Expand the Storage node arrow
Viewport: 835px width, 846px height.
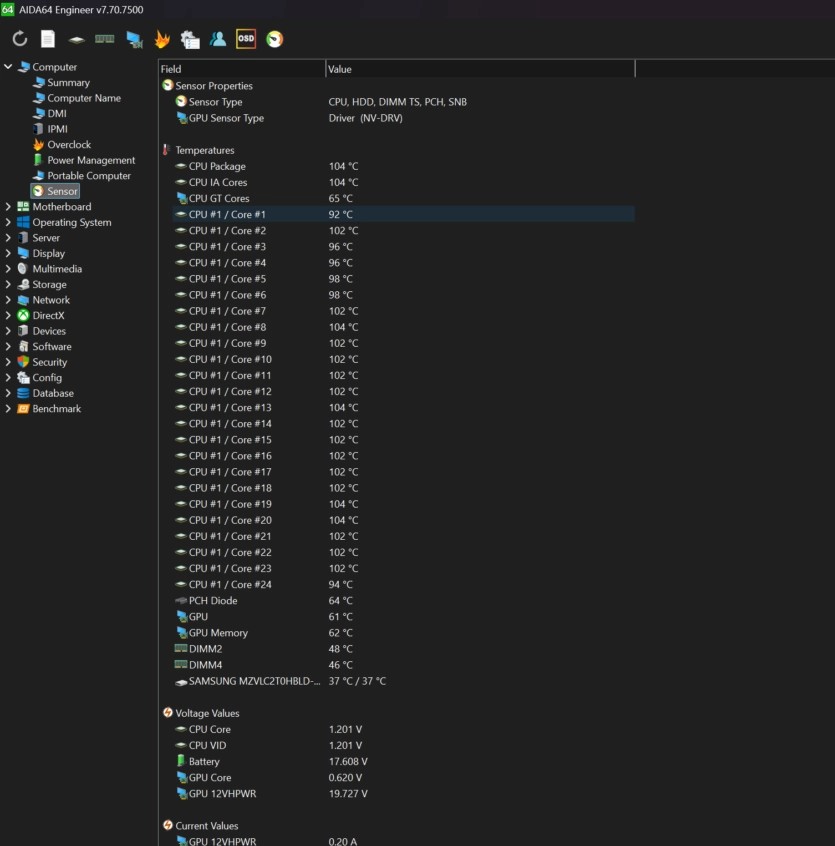point(9,285)
